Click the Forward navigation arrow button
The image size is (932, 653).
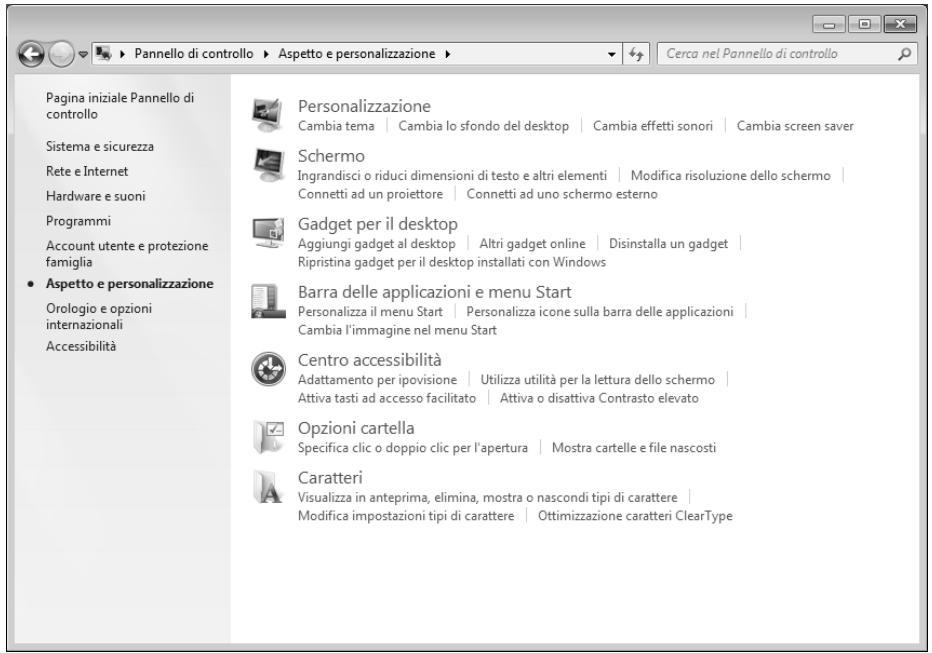(61, 55)
